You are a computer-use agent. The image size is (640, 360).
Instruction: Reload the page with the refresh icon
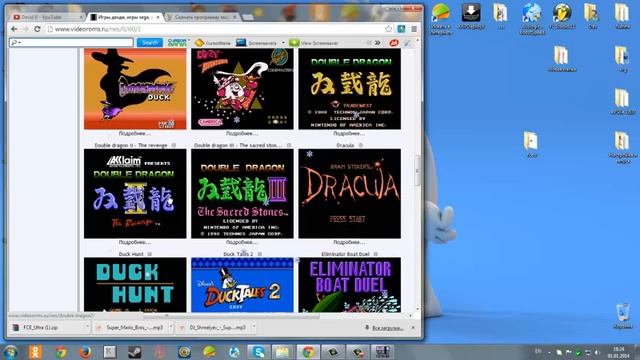pyautogui.click(x=37, y=29)
